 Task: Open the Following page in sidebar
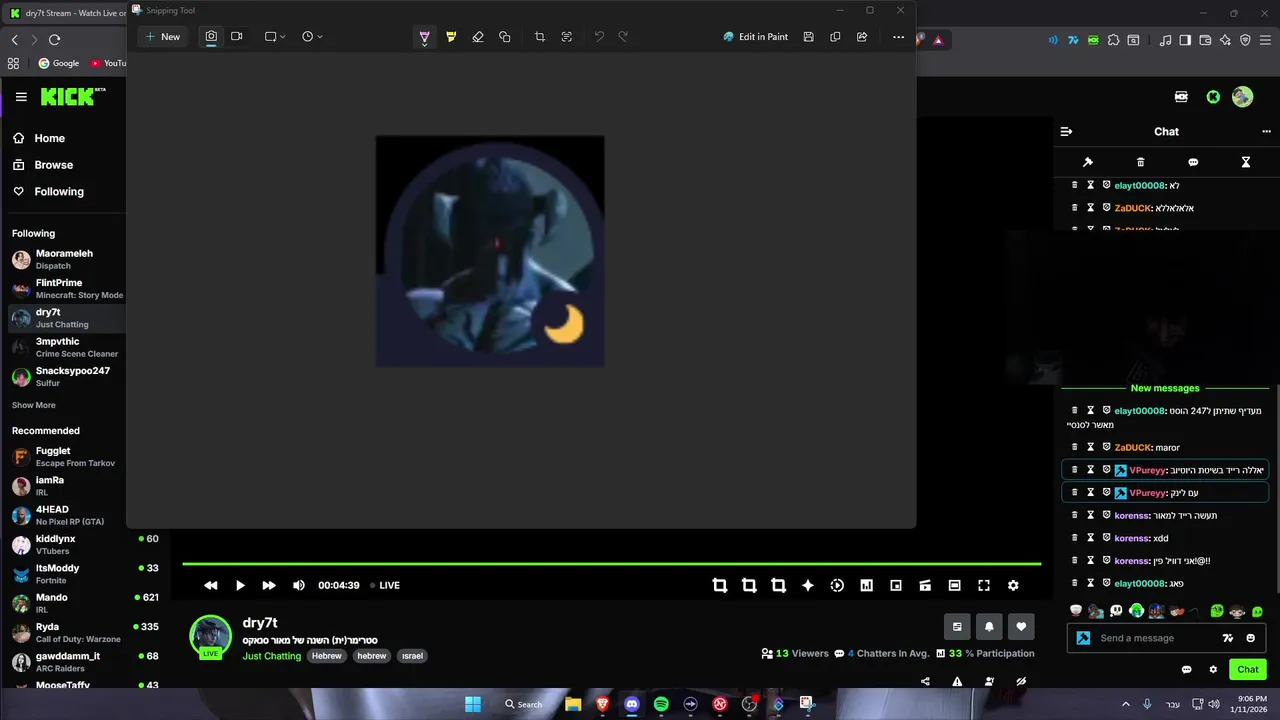tap(59, 191)
